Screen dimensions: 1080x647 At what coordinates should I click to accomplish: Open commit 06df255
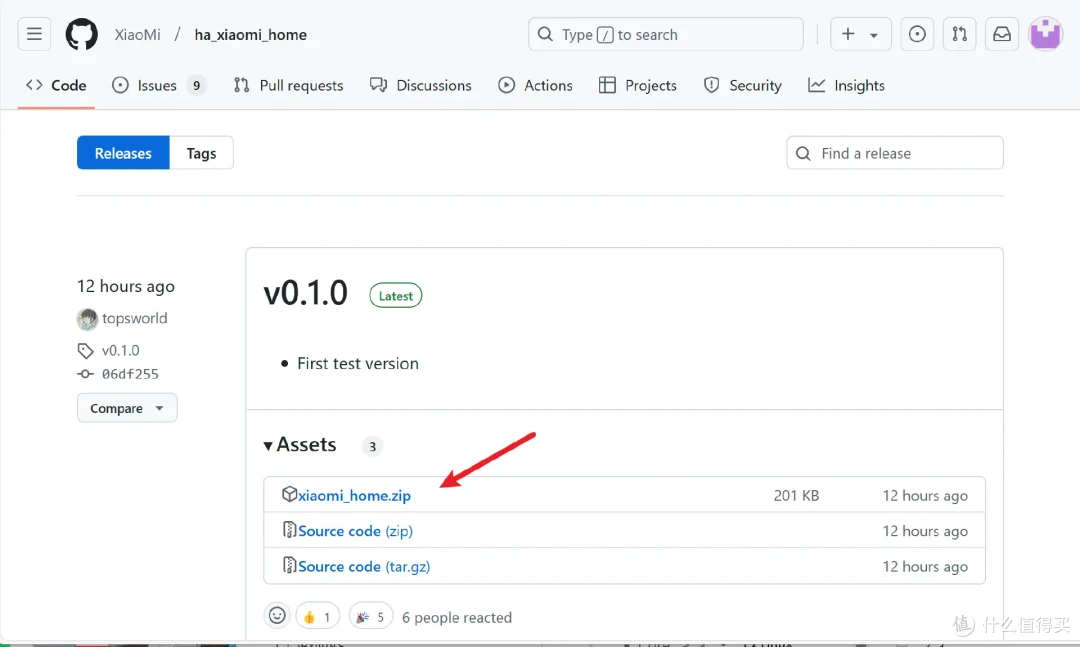click(x=130, y=374)
